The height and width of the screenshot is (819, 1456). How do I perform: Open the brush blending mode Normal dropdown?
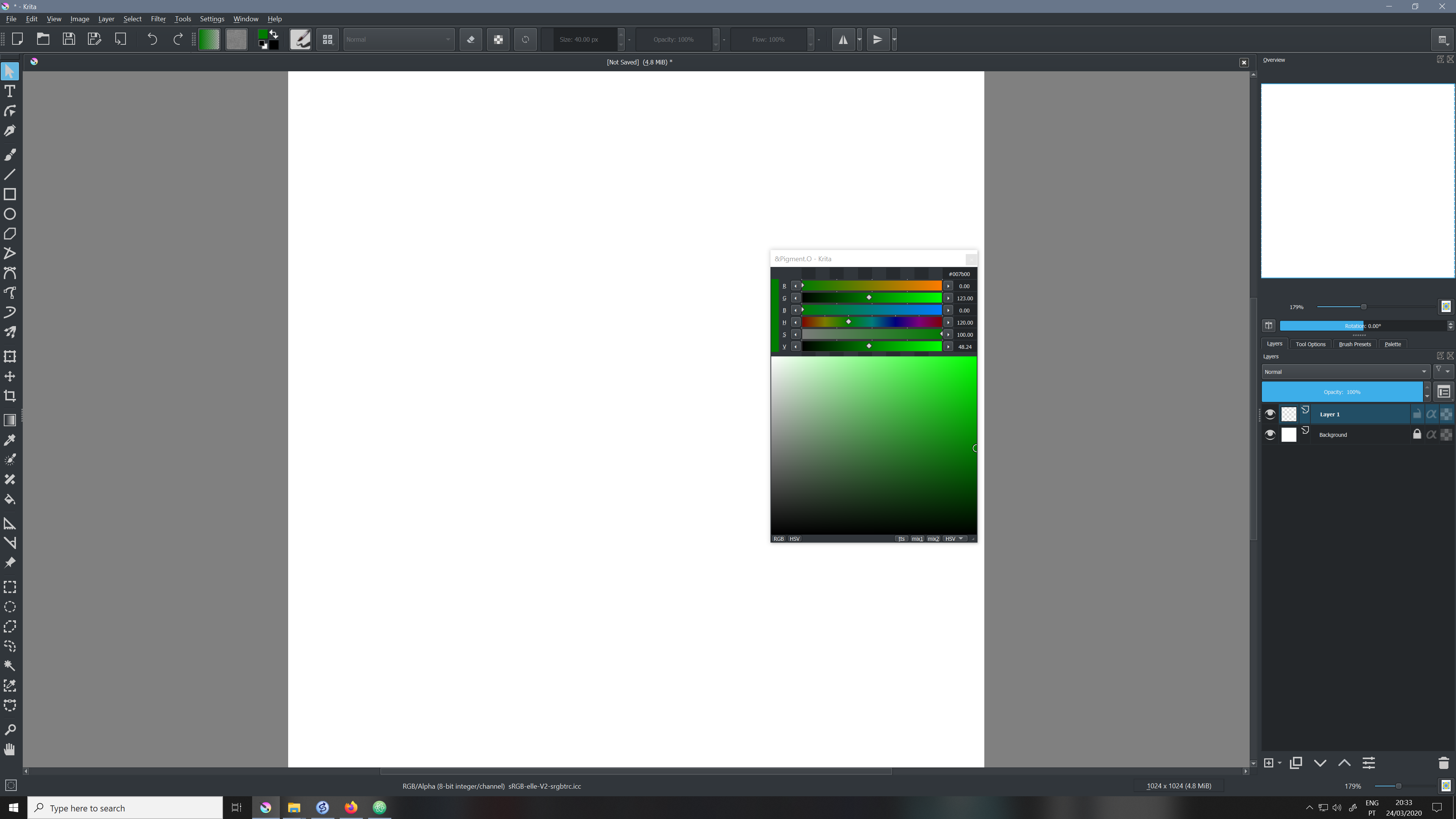(x=399, y=39)
